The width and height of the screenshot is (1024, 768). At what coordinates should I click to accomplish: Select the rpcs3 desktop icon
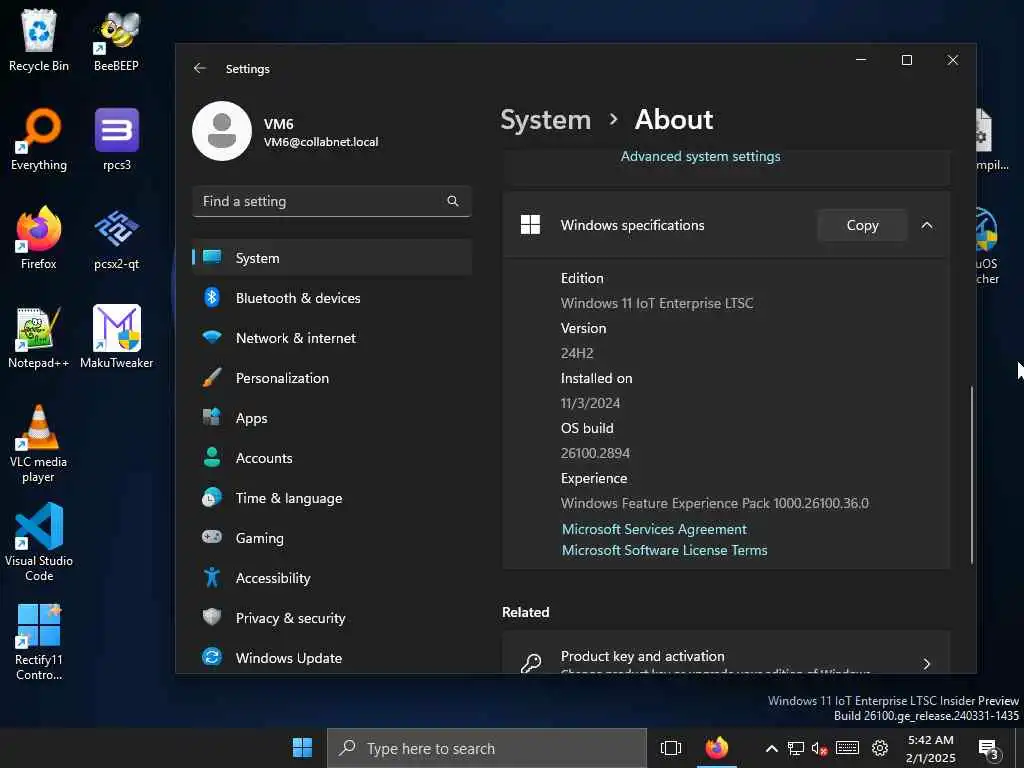point(116,138)
